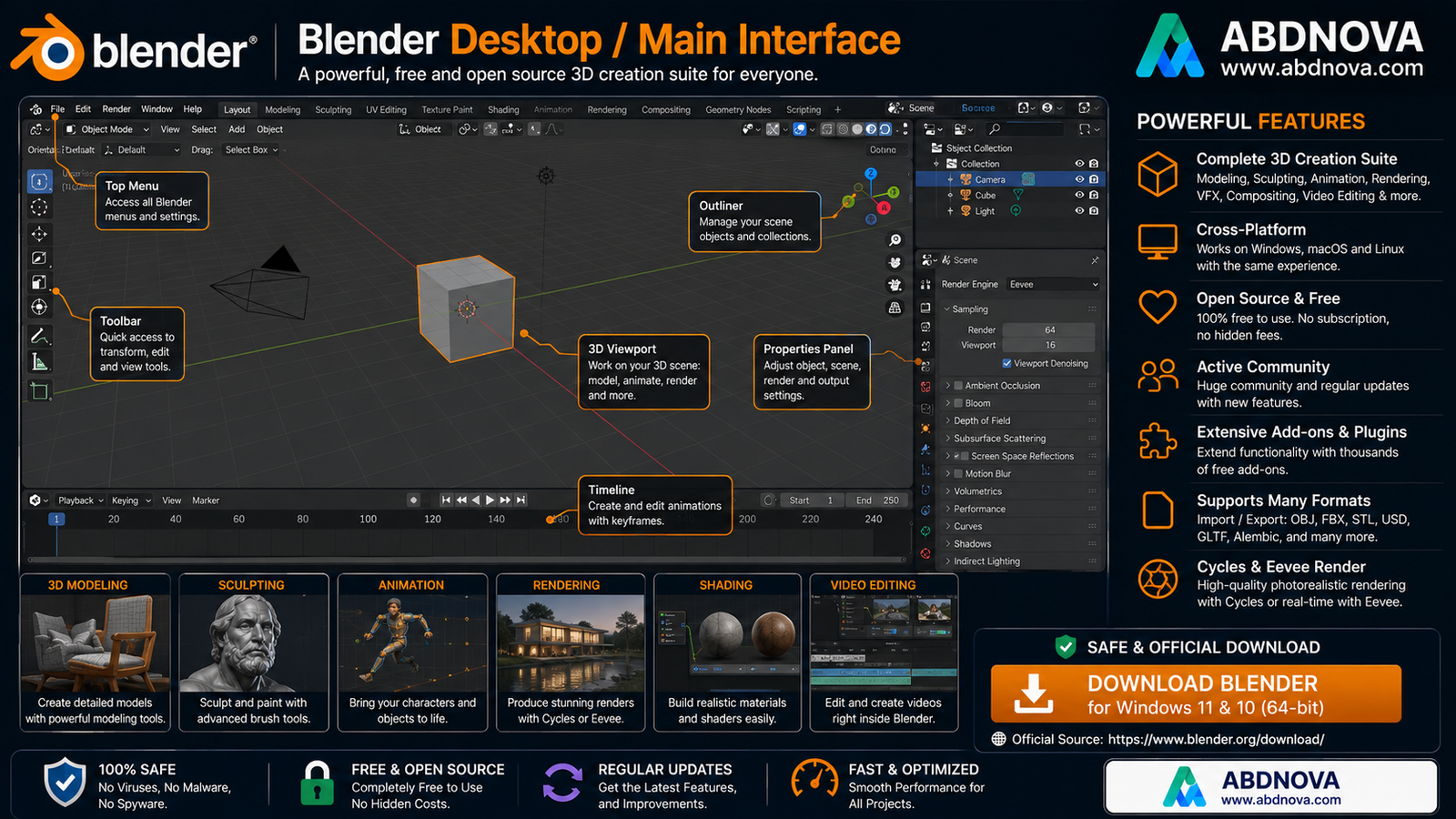The height and width of the screenshot is (819, 1456).
Task: Select the Rotate tool in toolbar
Action: (x=39, y=258)
